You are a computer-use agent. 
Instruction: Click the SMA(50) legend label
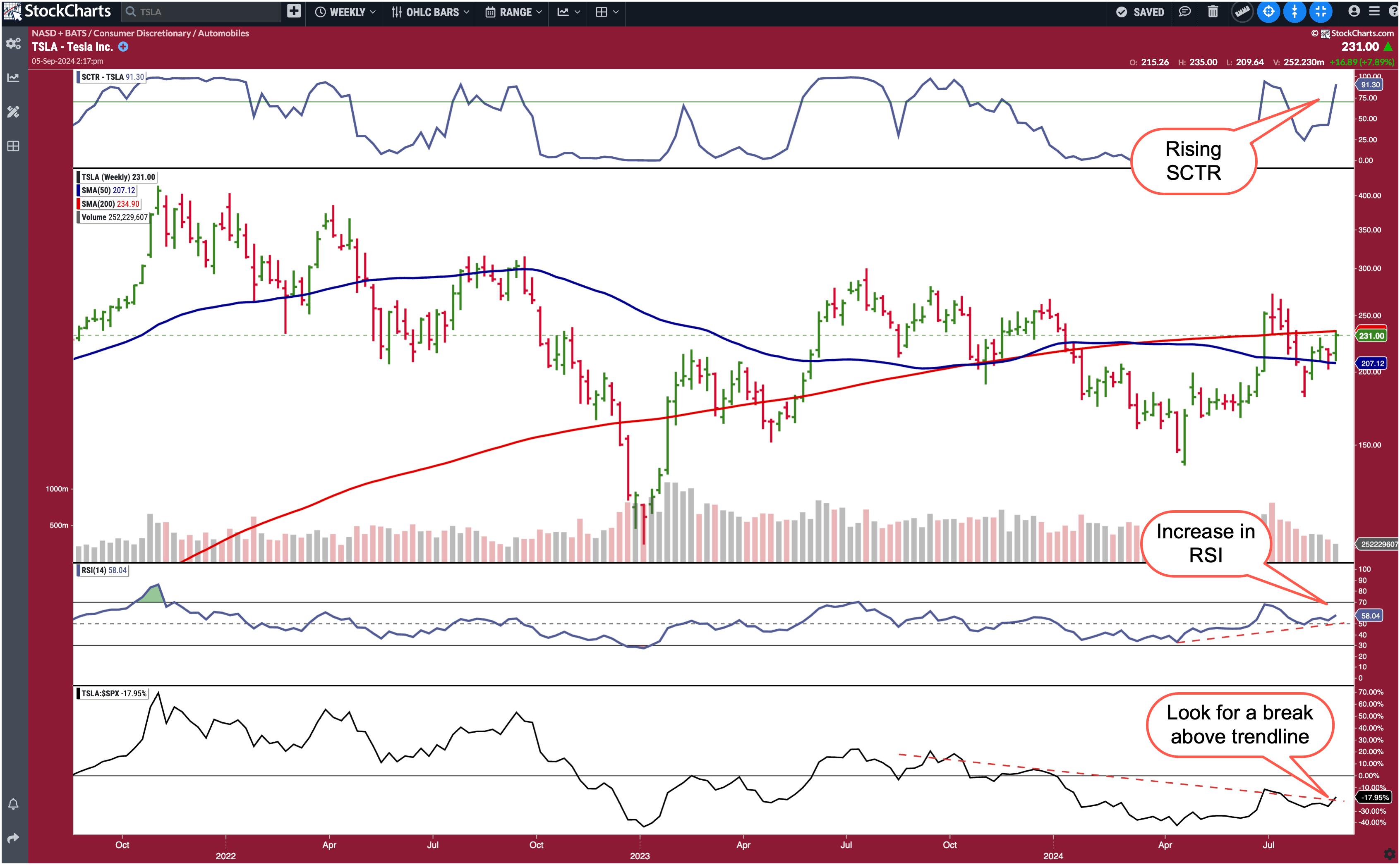coord(107,191)
